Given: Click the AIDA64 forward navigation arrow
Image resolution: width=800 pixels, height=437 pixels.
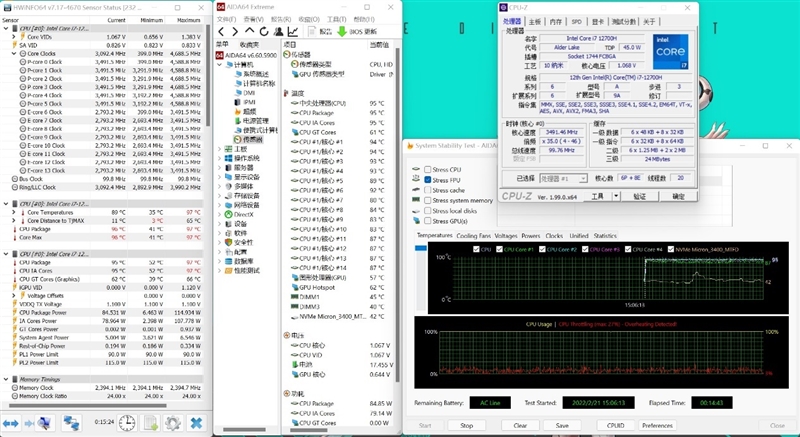Looking at the screenshot, I should pos(235,32).
